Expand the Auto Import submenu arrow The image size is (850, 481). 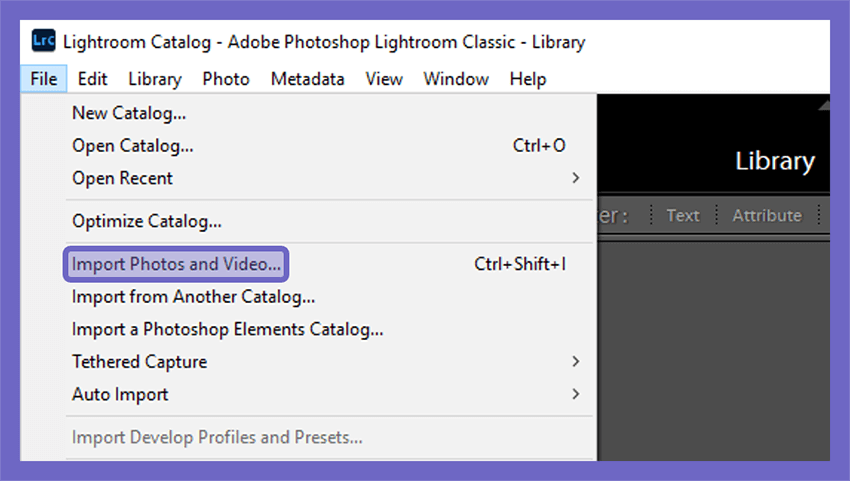coord(576,394)
